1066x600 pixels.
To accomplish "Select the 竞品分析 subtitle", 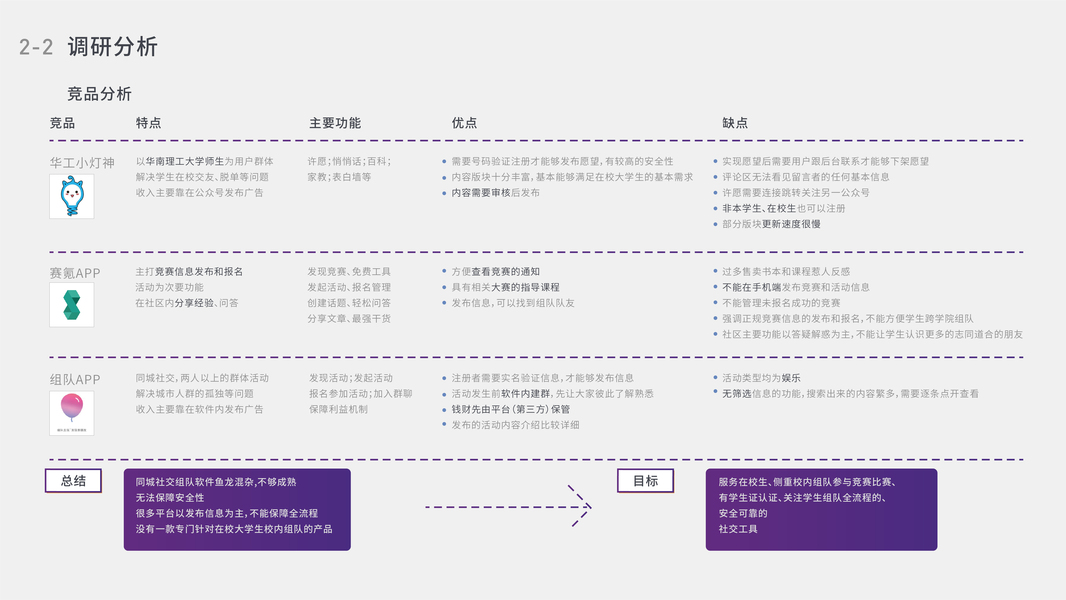I will click(99, 94).
